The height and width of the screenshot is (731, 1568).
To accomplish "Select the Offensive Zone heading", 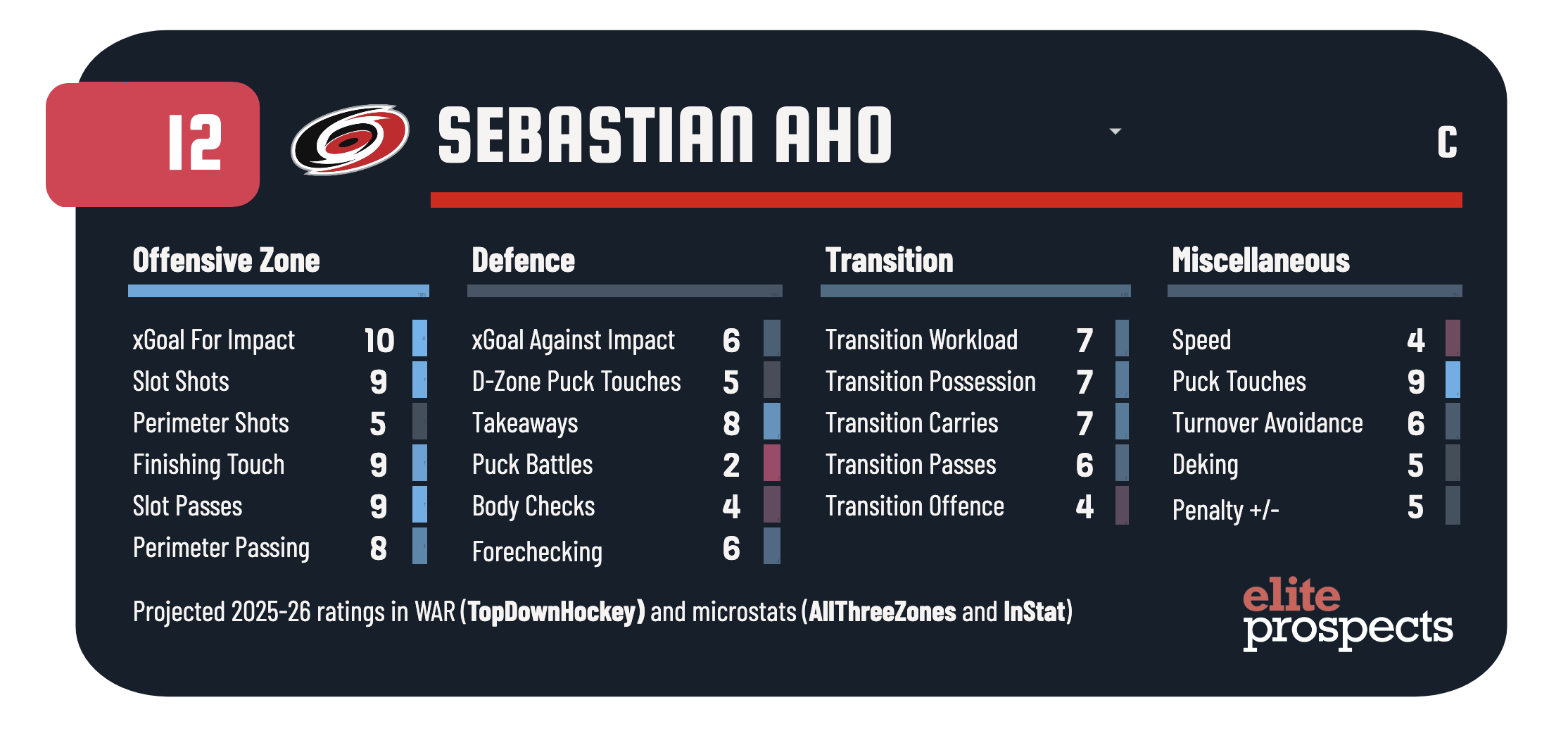I will coord(226,261).
